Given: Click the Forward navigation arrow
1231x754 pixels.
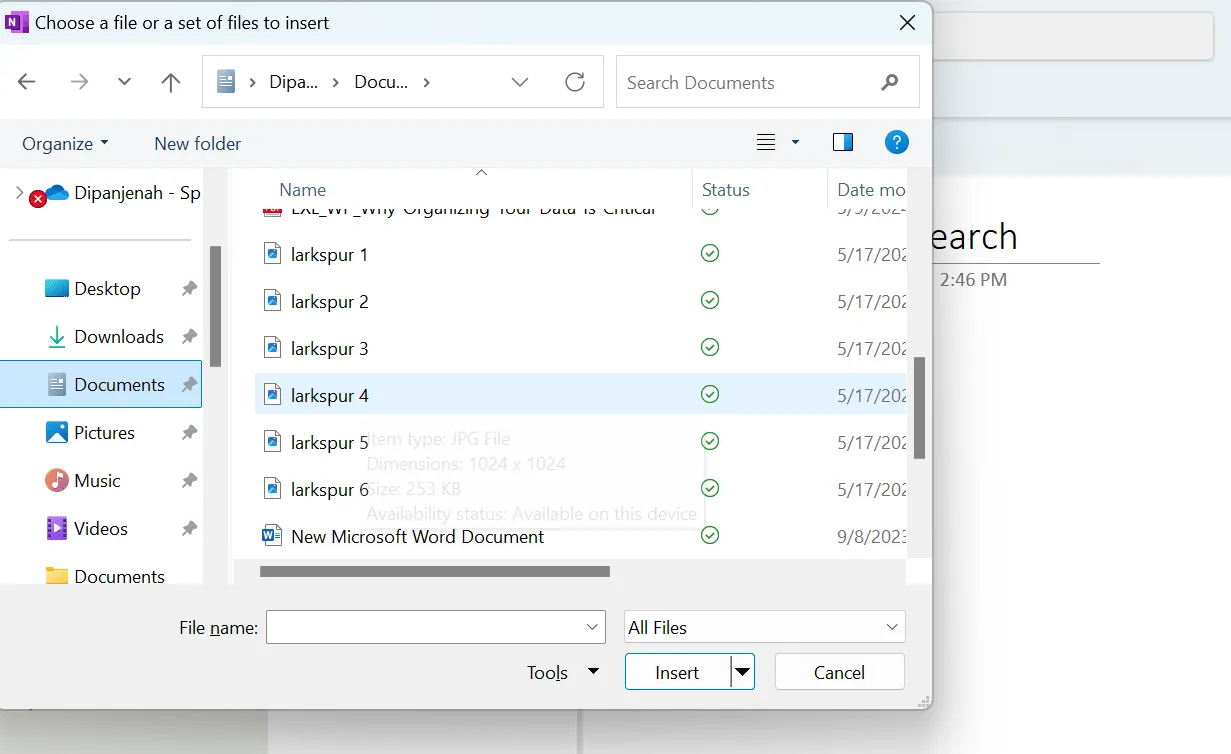Looking at the screenshot, I should click(x=79, y=82).
